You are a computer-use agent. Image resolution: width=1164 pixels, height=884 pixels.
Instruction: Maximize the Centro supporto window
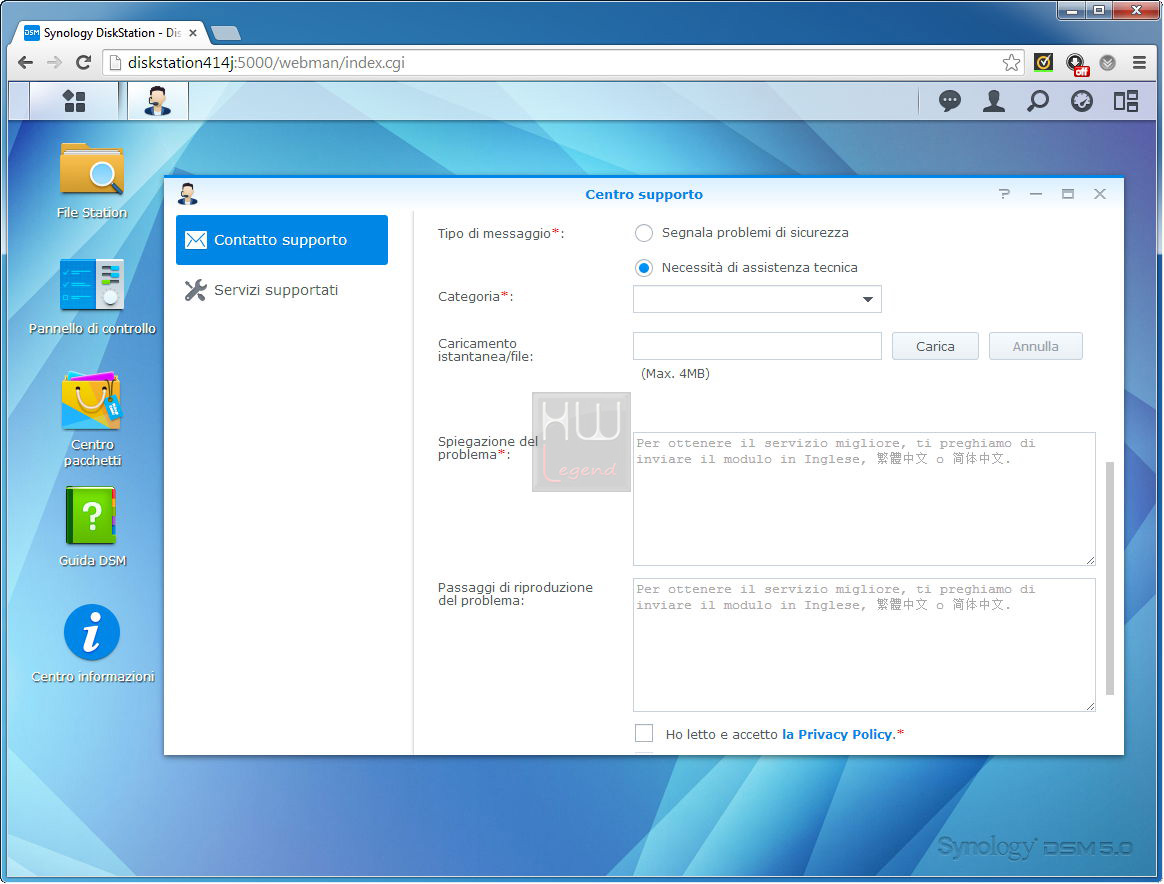click(1067, 194)
